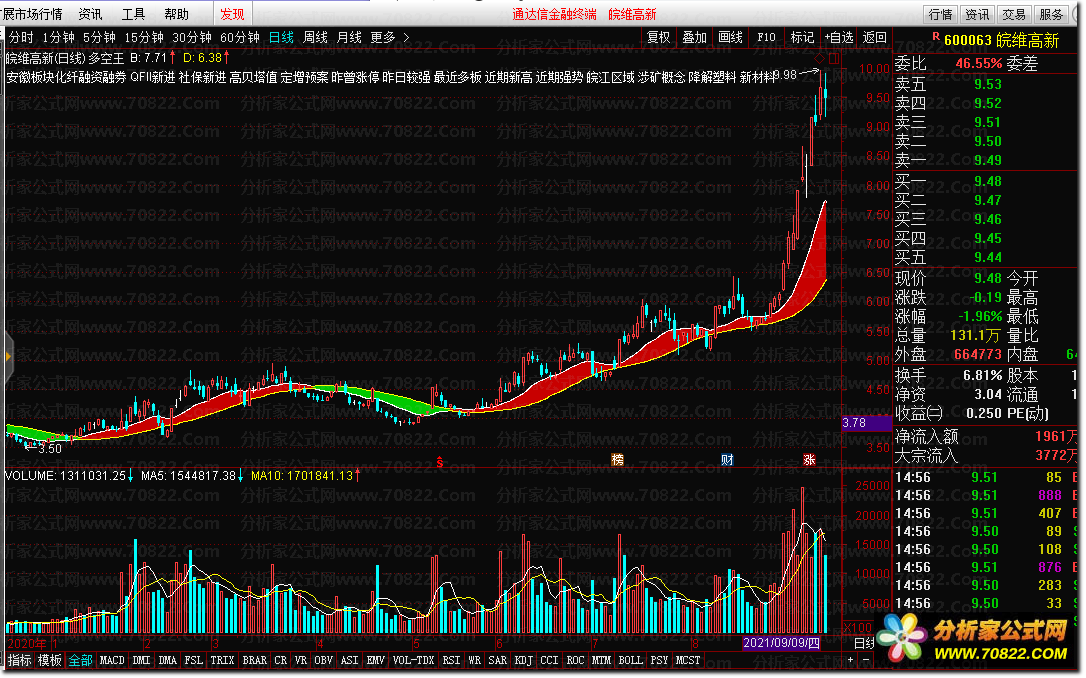Screen dimensions: 1086x678
Task: Open the 画线 drawing tools
Action: [730, 37]
